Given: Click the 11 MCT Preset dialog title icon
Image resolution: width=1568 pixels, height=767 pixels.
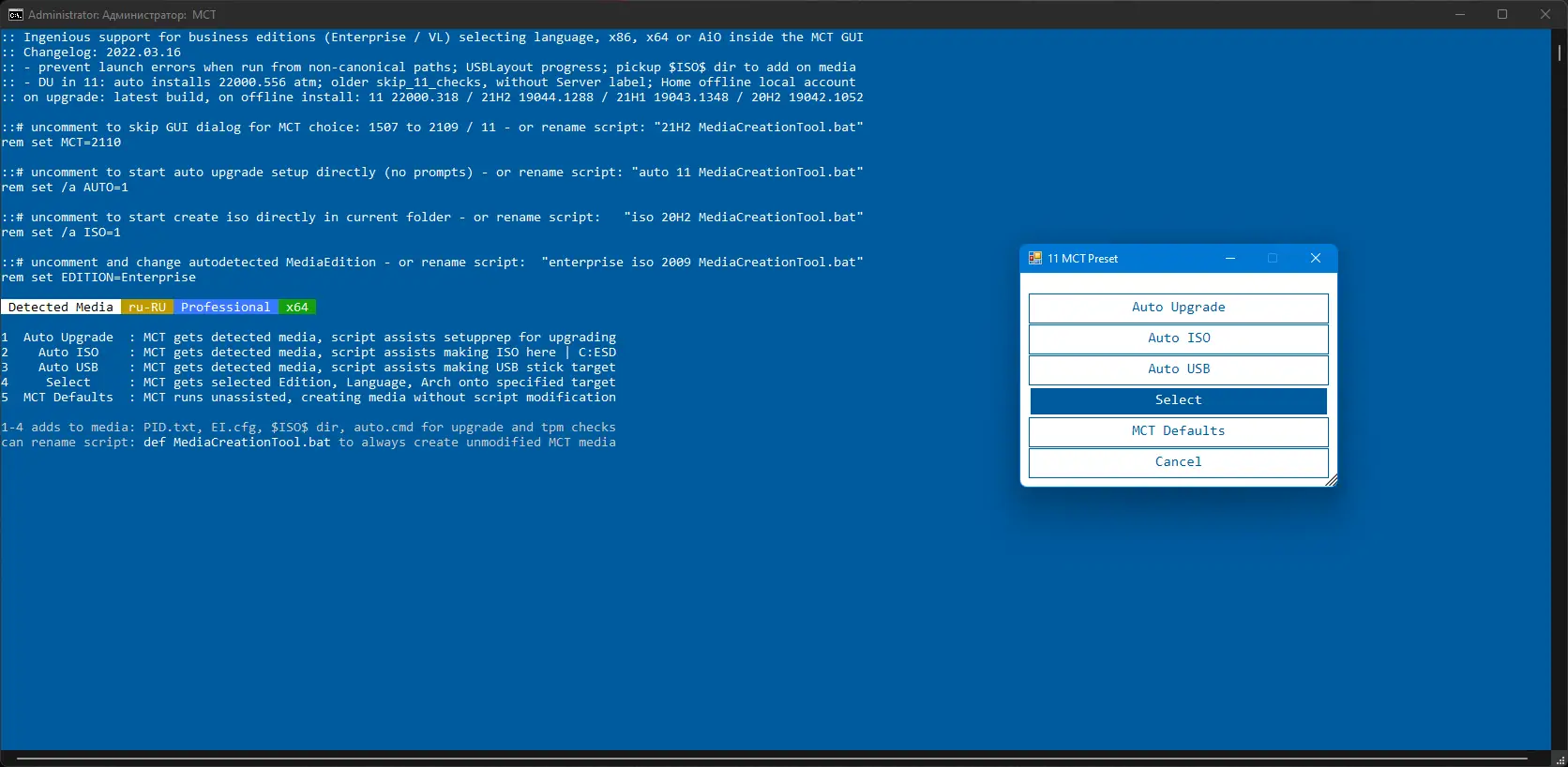Looking at the screenshot, I should [1035, 259].
